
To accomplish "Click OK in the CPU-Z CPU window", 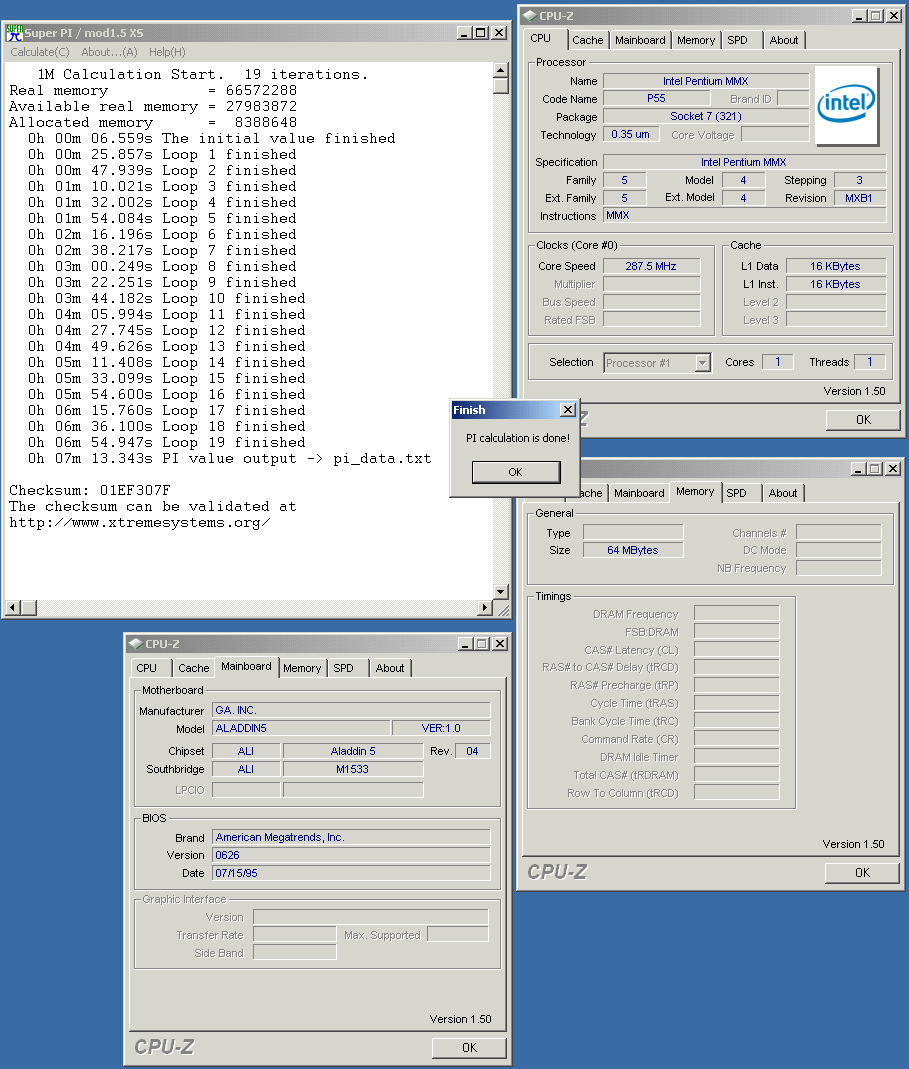I will coord(863,420).
